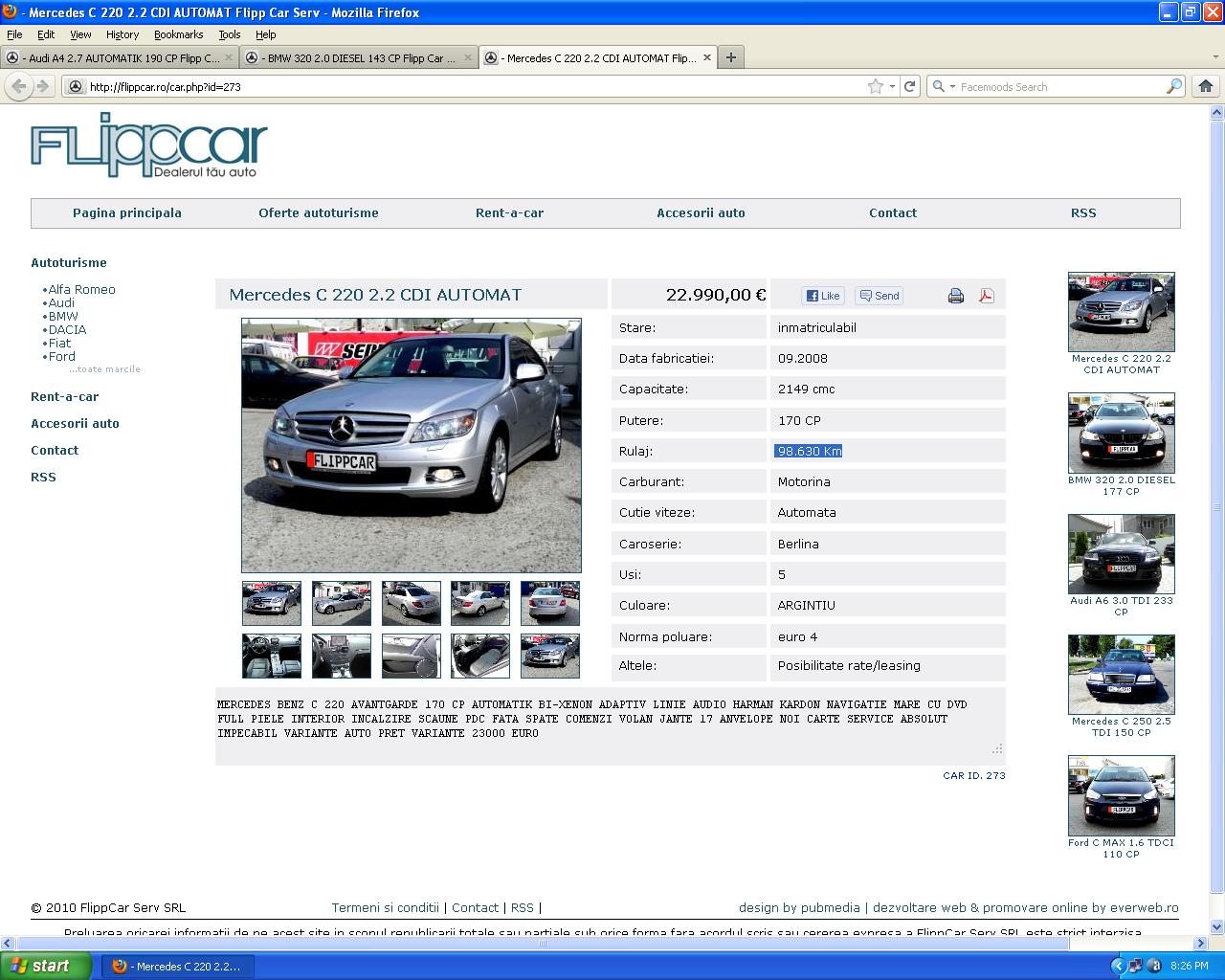Open the BMW 320 2.0 DIESEL 177 CP listing

[1122, 445]
